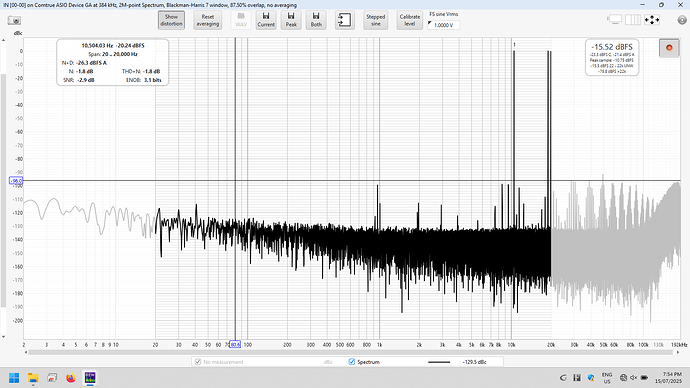Toggle the Spectrum trace checkbox

click(x=352, y=362)
